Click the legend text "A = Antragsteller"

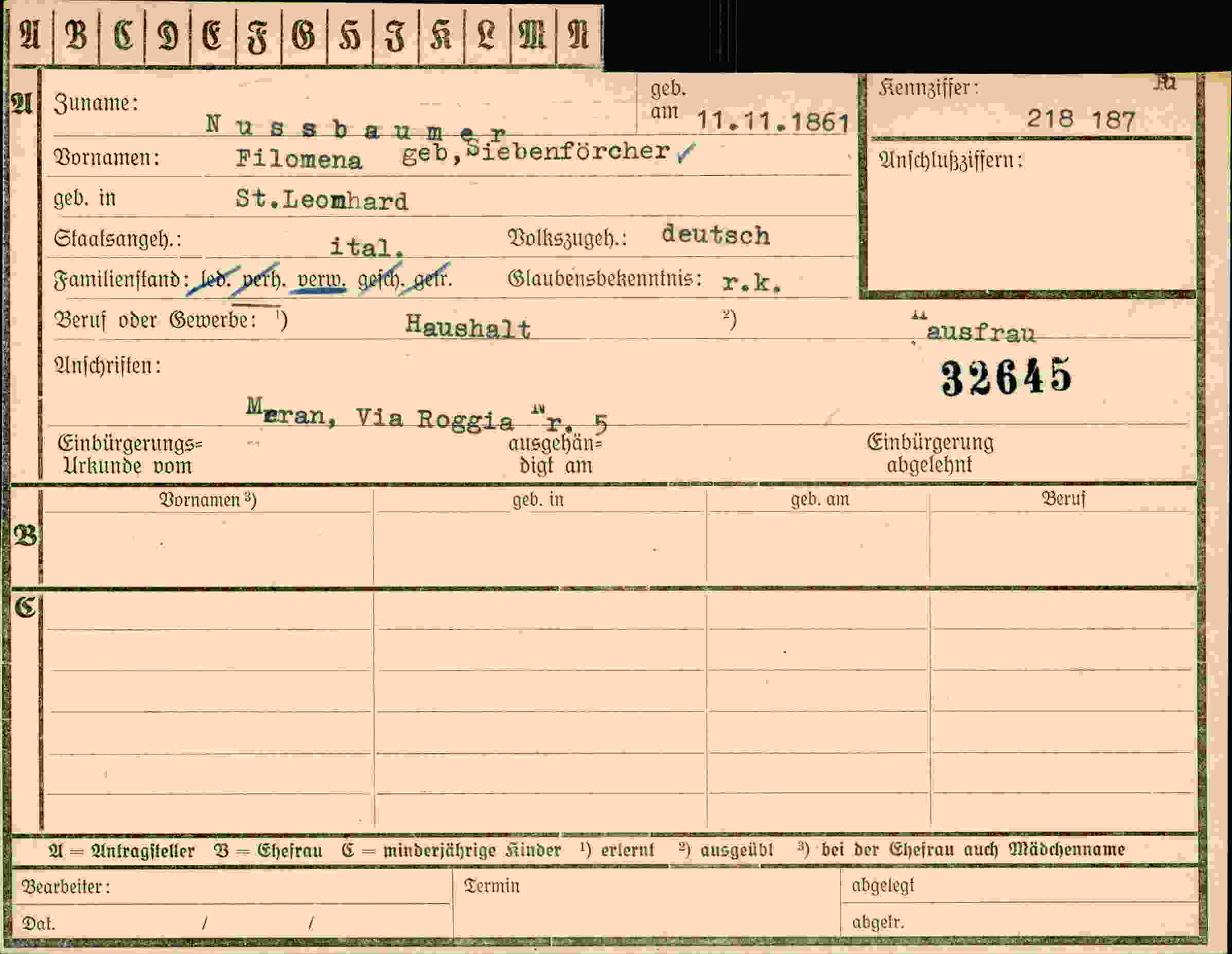121,851
